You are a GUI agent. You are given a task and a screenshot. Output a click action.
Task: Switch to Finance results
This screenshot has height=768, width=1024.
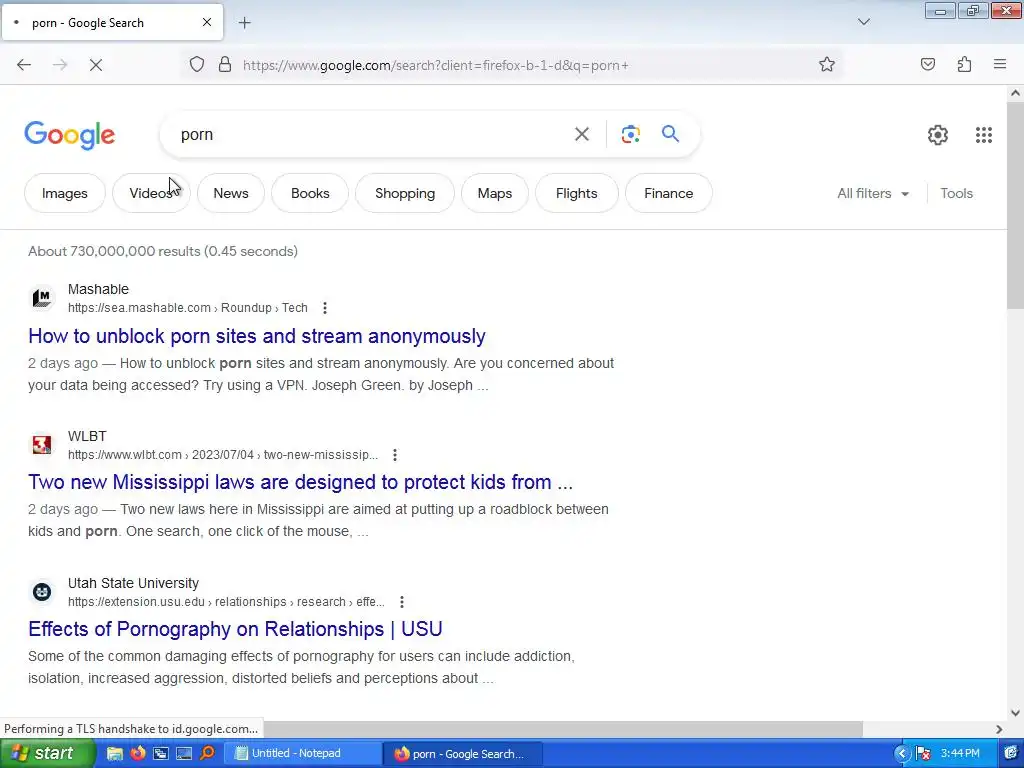(669, 193)
